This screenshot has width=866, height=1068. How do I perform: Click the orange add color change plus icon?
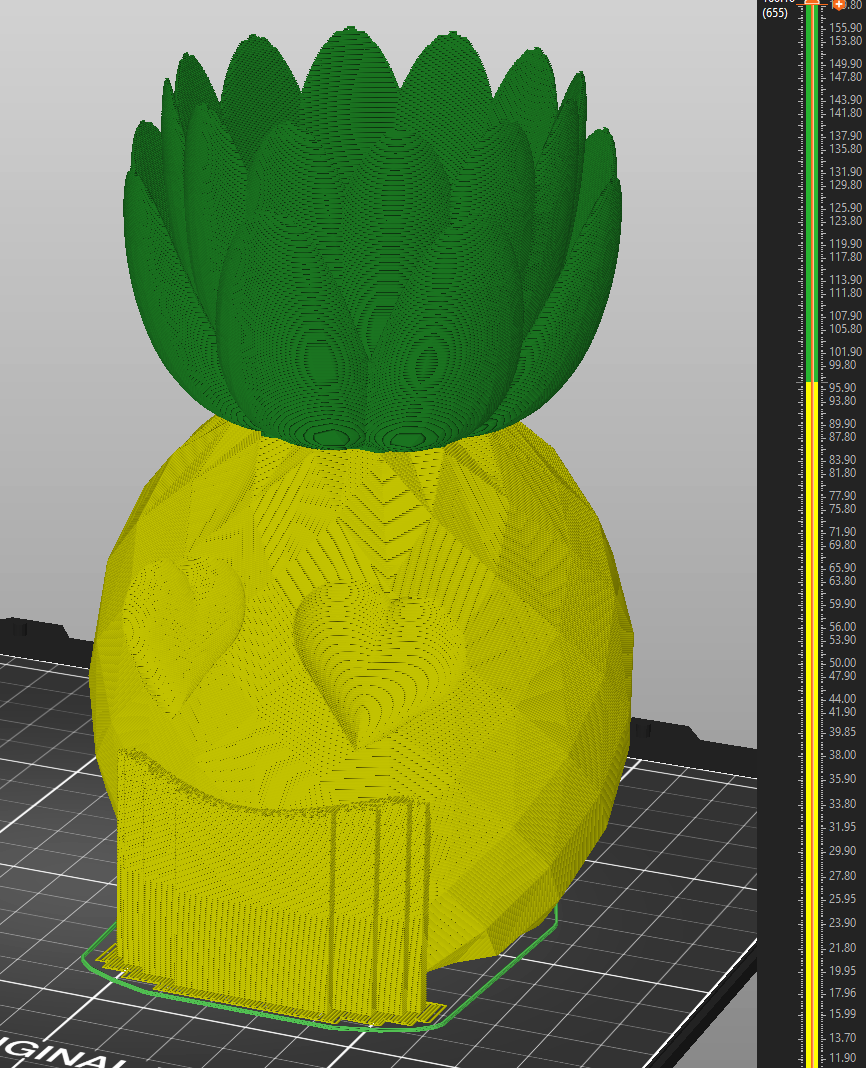[x=839, y=4]
